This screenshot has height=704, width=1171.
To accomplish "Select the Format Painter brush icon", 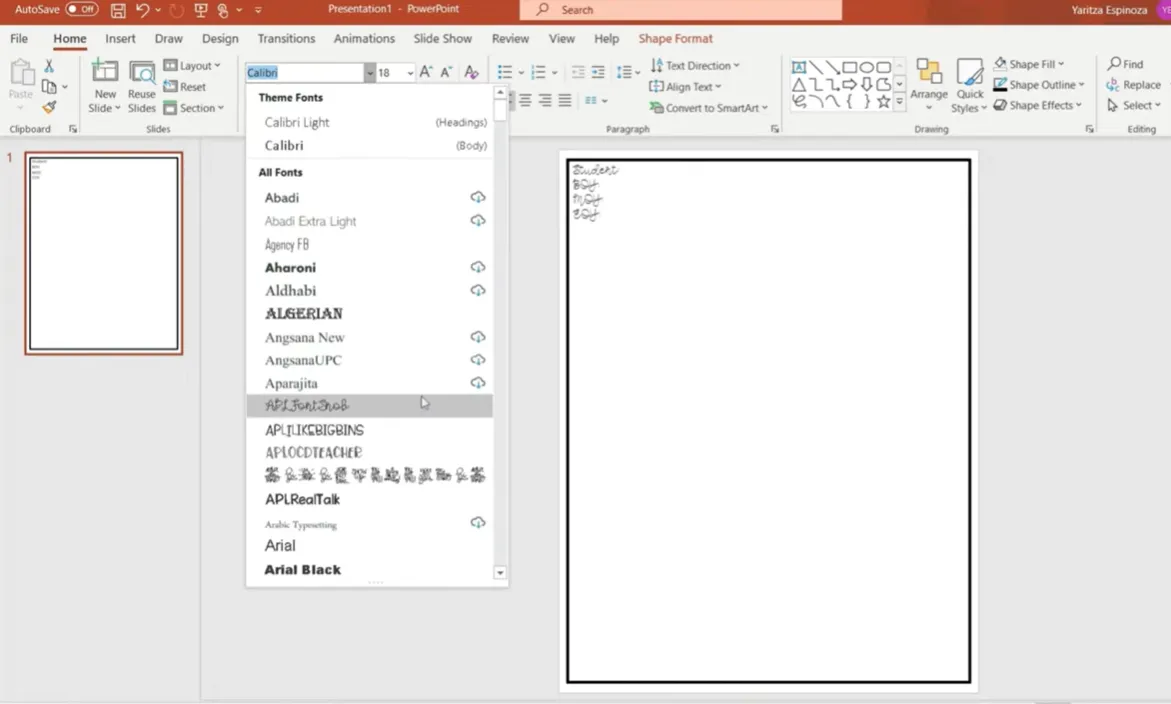I will [x=49, y=107].
